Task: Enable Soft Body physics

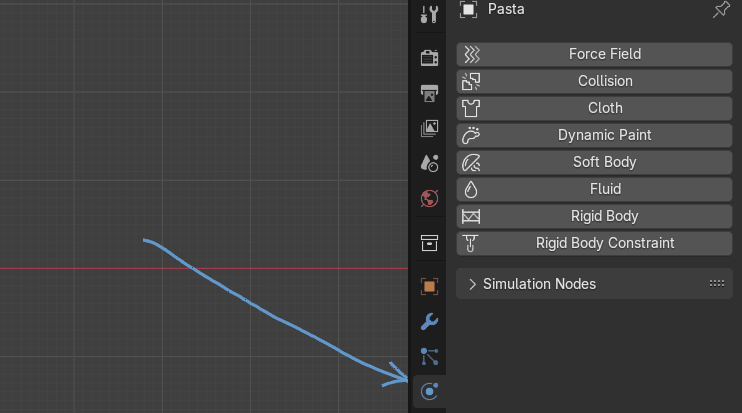Action: [594, 162]
